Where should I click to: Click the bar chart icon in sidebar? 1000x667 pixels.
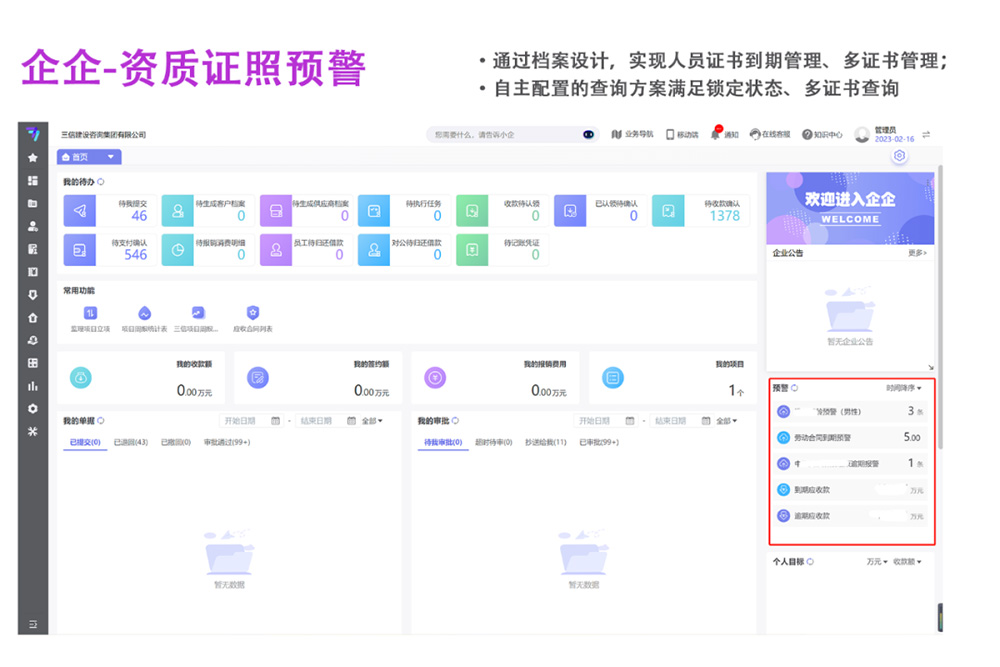[33, 386]
